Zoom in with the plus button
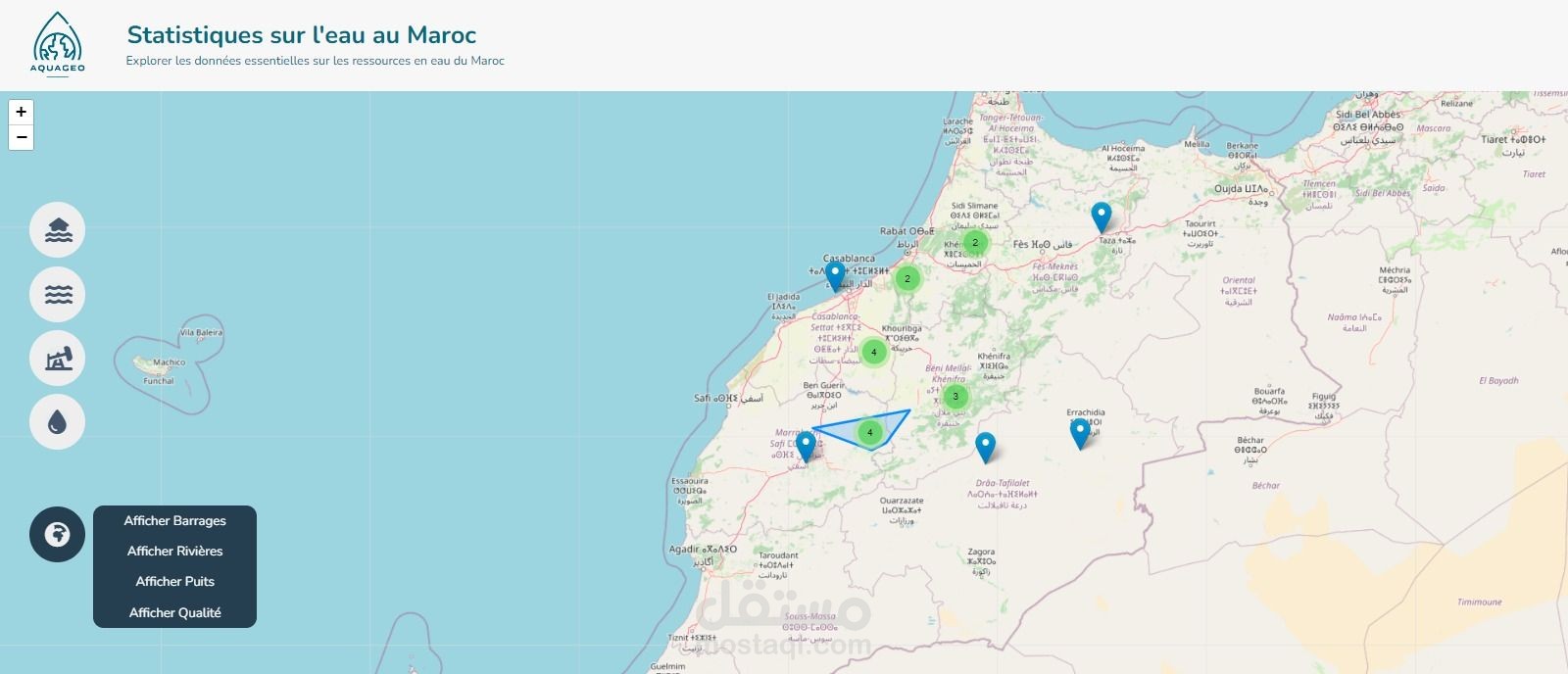The width and height of the screenshot is (1568, 674). tap(21, 112)
